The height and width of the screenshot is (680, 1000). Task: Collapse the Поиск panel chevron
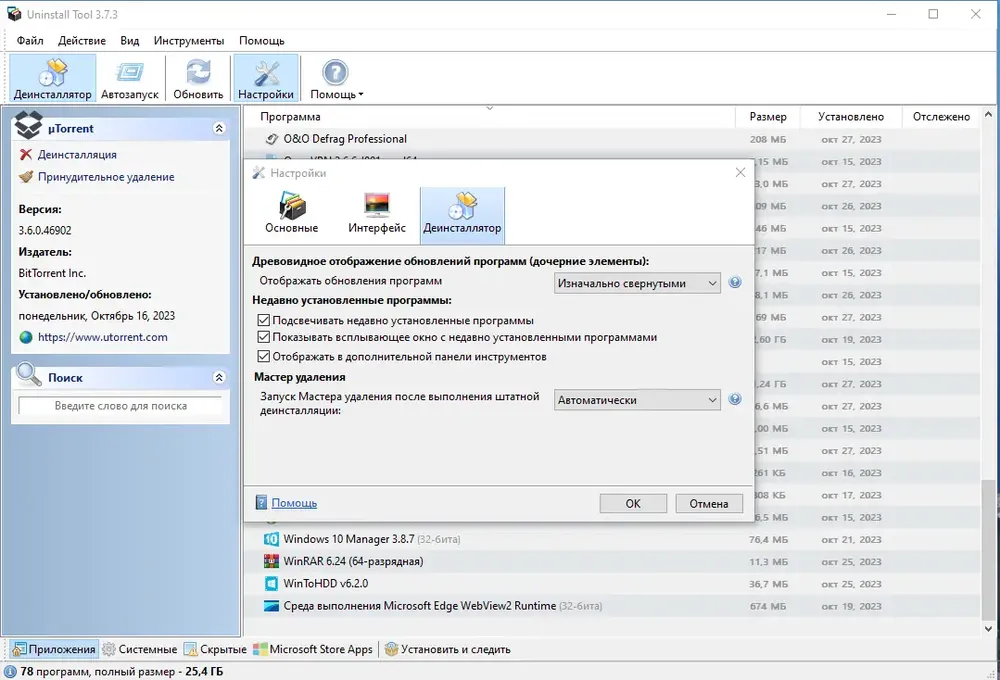(219, 378)
